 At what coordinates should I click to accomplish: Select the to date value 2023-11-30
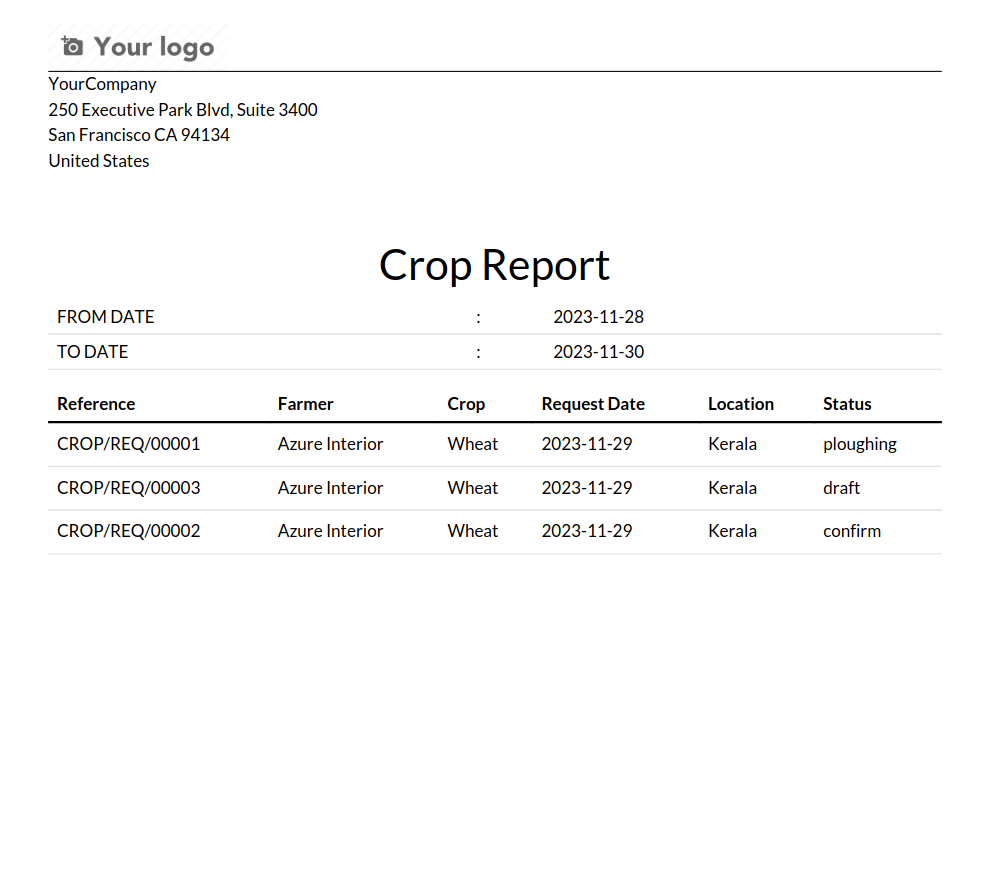[x=598, y=352]
